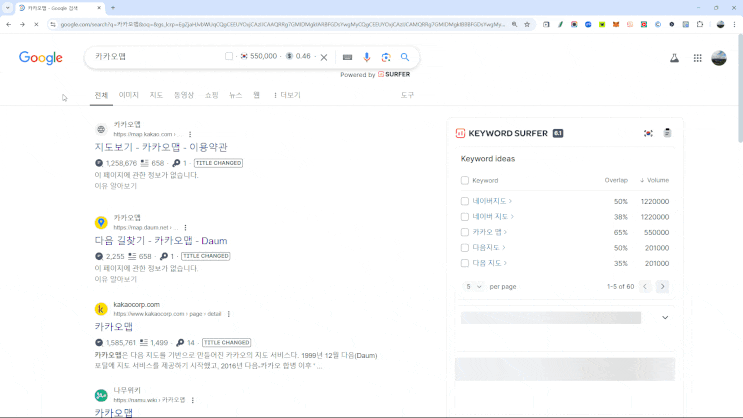Switch to the 지도 tab
The height and width of the screenshot is (418, 743).
click(x=156, y=95)
